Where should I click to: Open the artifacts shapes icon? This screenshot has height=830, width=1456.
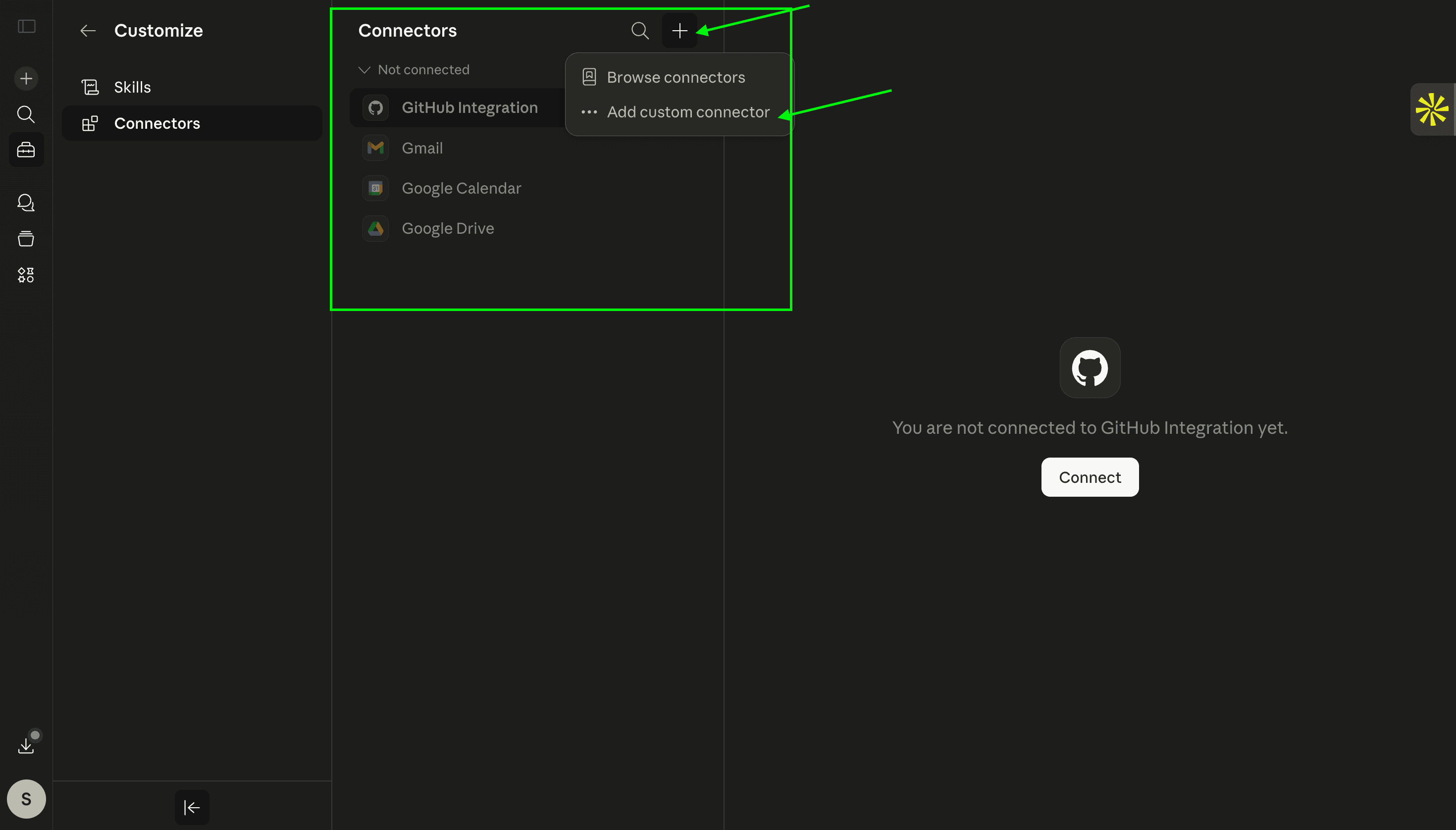(x=26, y=275)
